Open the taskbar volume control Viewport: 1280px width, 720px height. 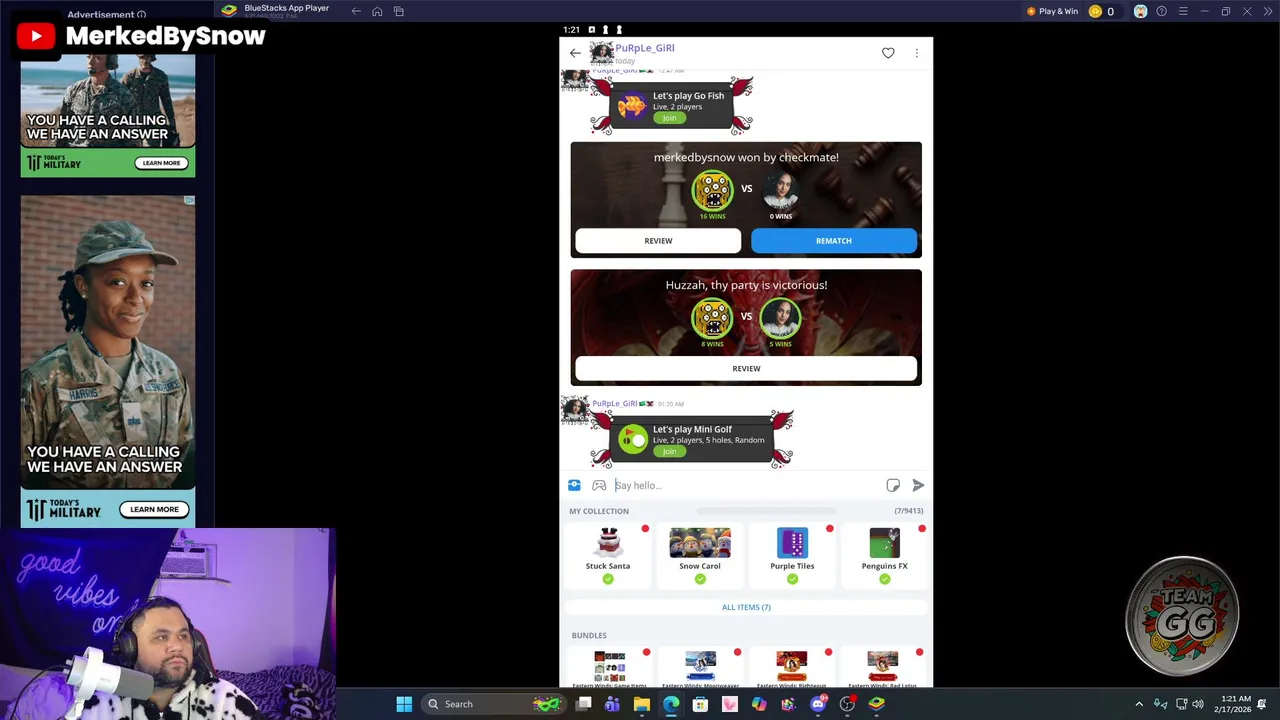pos(1198,704)
